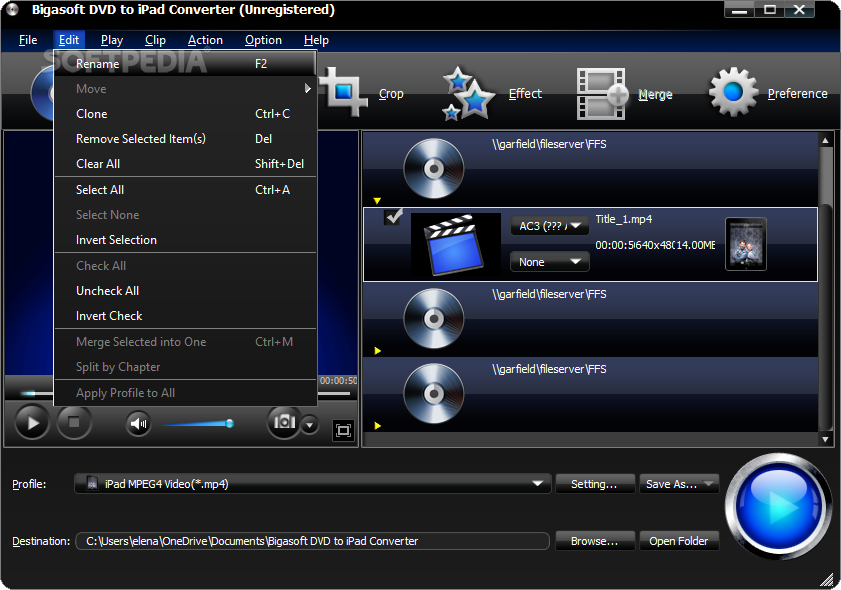Click the application icon in title bar
This screenshot has width=841, height=590.
[13, 10]
